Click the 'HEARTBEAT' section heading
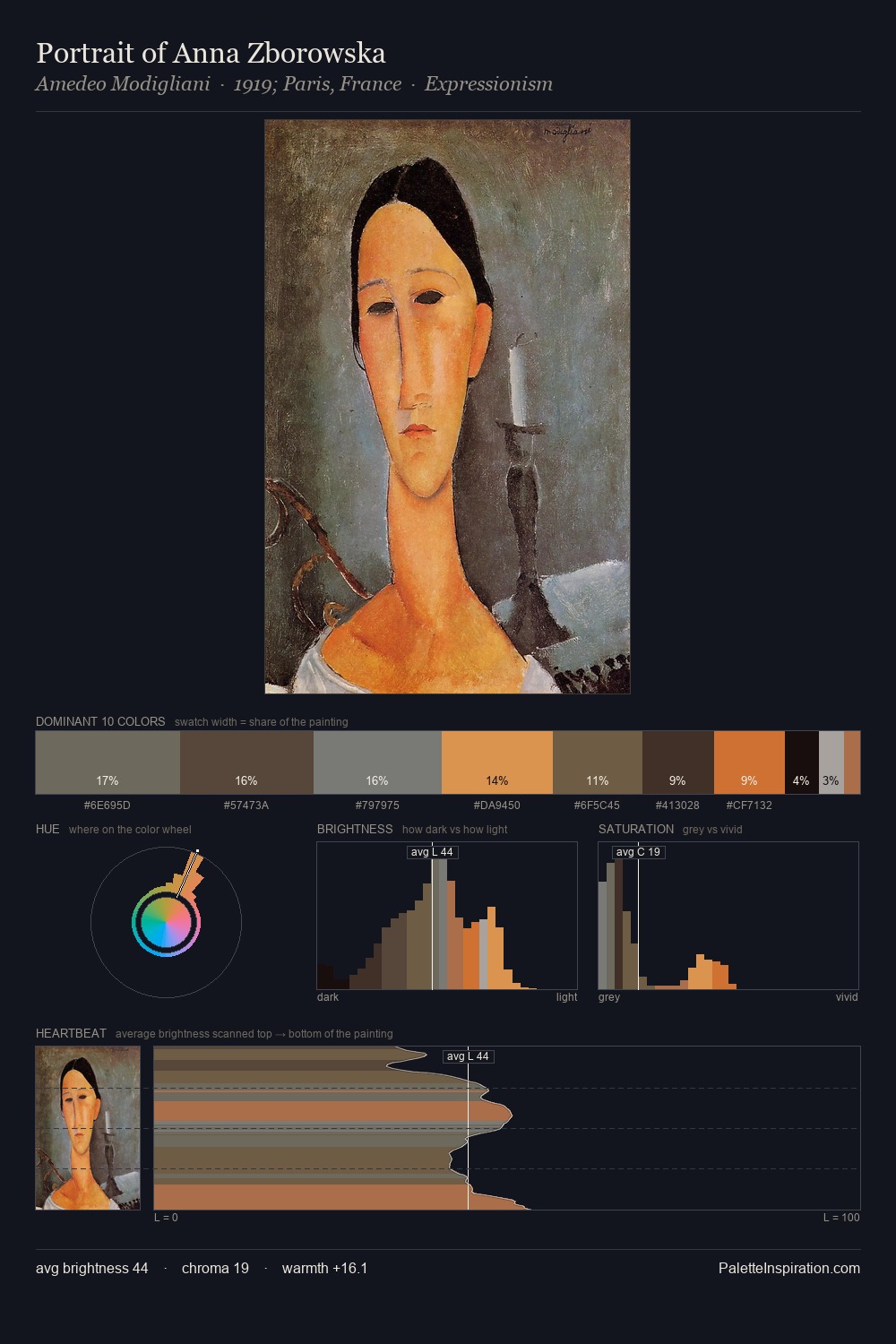Screen dimensions: 896x1344 coord(71,1033)
